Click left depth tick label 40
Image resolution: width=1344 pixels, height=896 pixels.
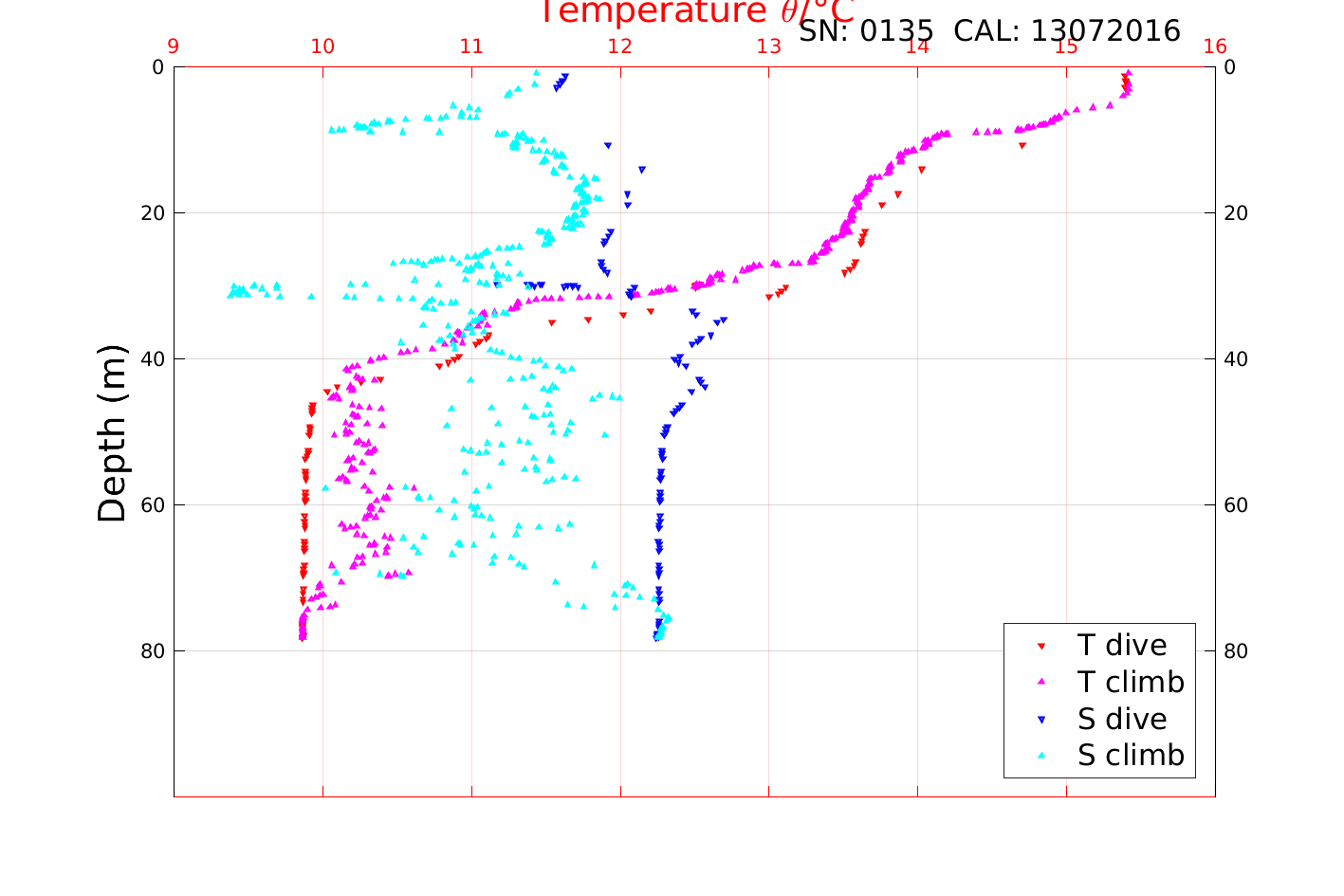(x=153, y=359)
